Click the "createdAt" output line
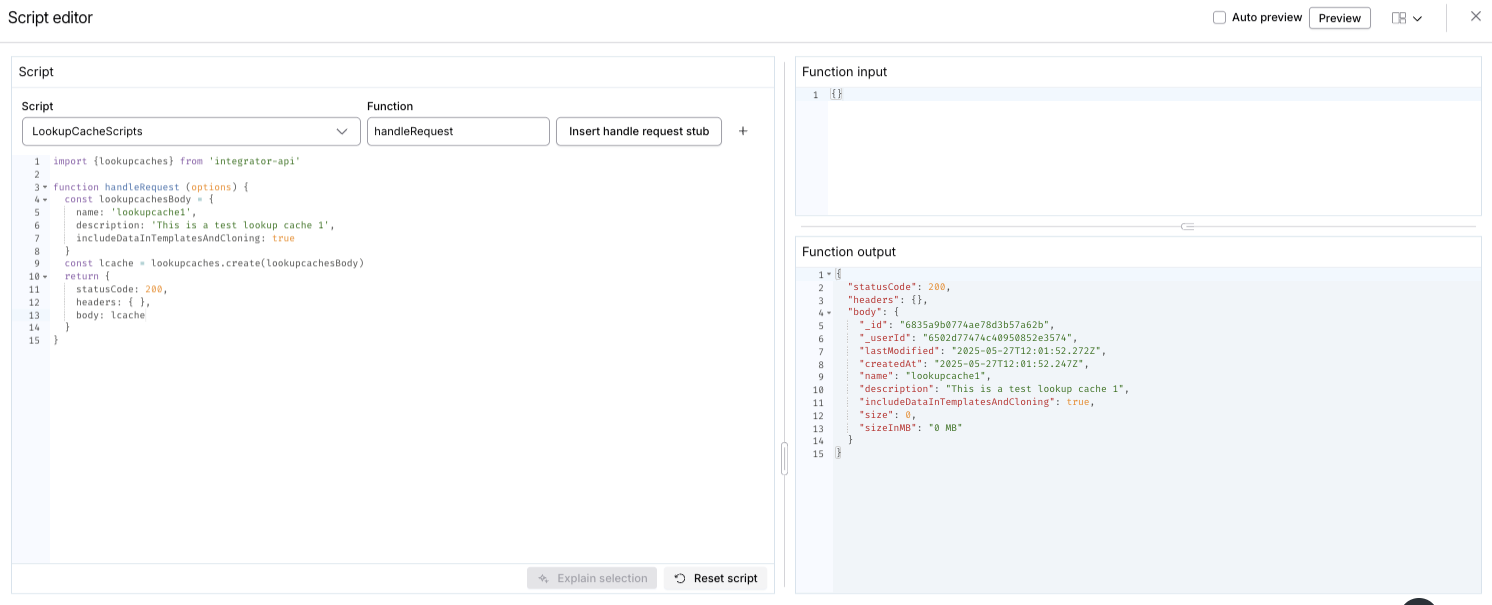 point(973,364)
